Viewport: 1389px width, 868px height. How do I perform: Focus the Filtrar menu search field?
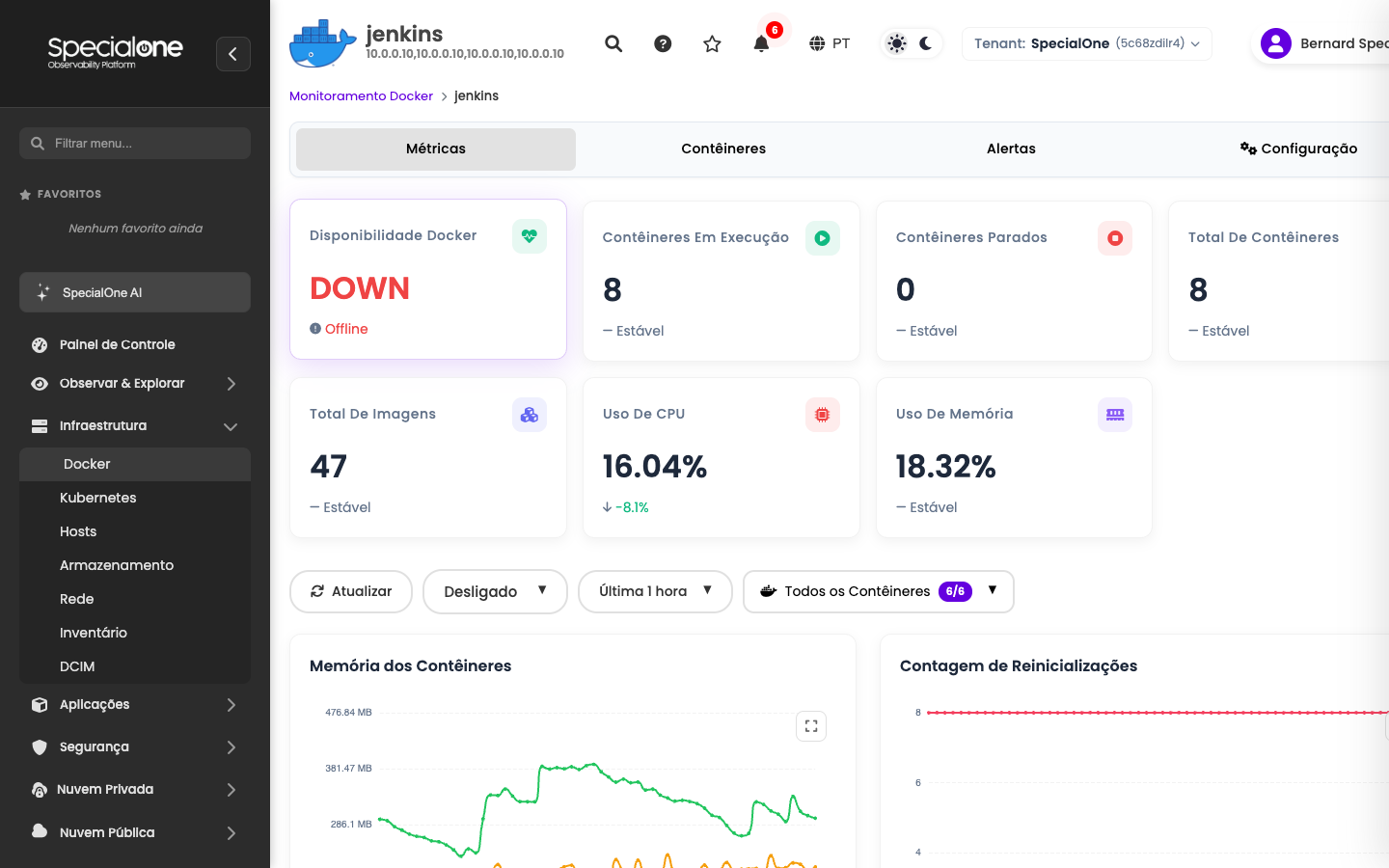(x=135, y=144)
